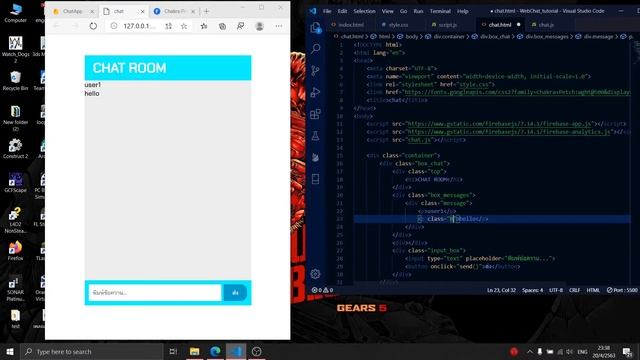Go back in the browser
This screenshot has width=640, height=360.
pos(56,26)
